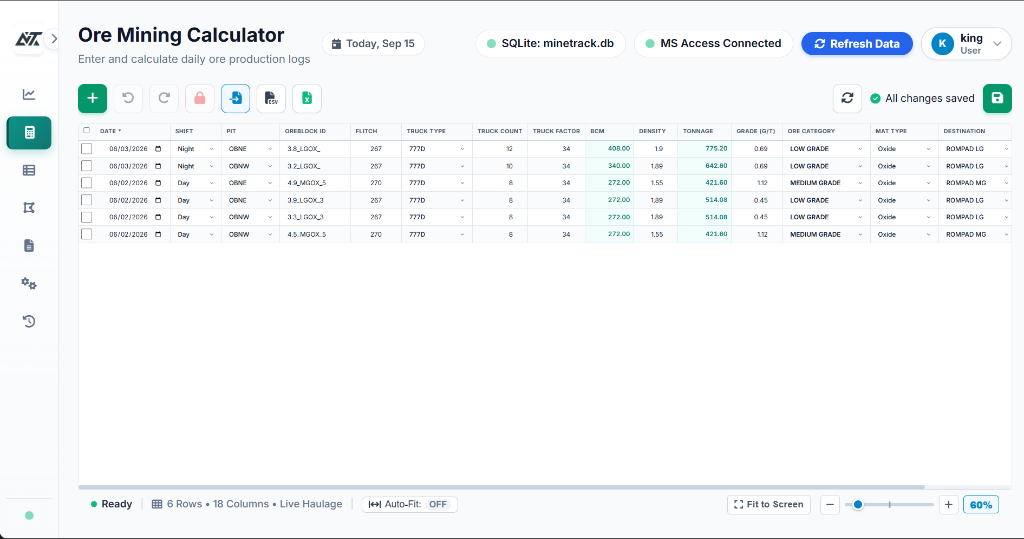Click the 60% zoom level button
The width and height of the screenshot is (1024, 539).
click(x=980, y=504)
